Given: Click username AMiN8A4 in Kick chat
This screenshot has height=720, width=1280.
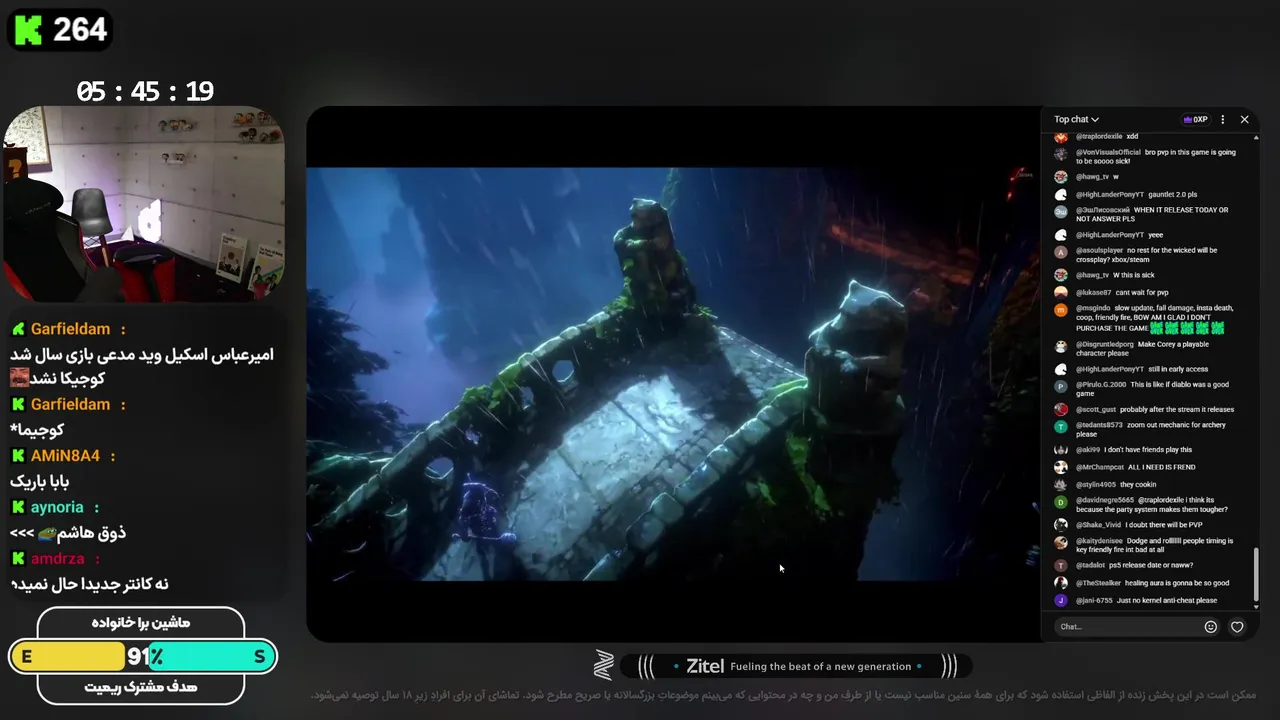Looking at the screenshot, I should point(65,456).
